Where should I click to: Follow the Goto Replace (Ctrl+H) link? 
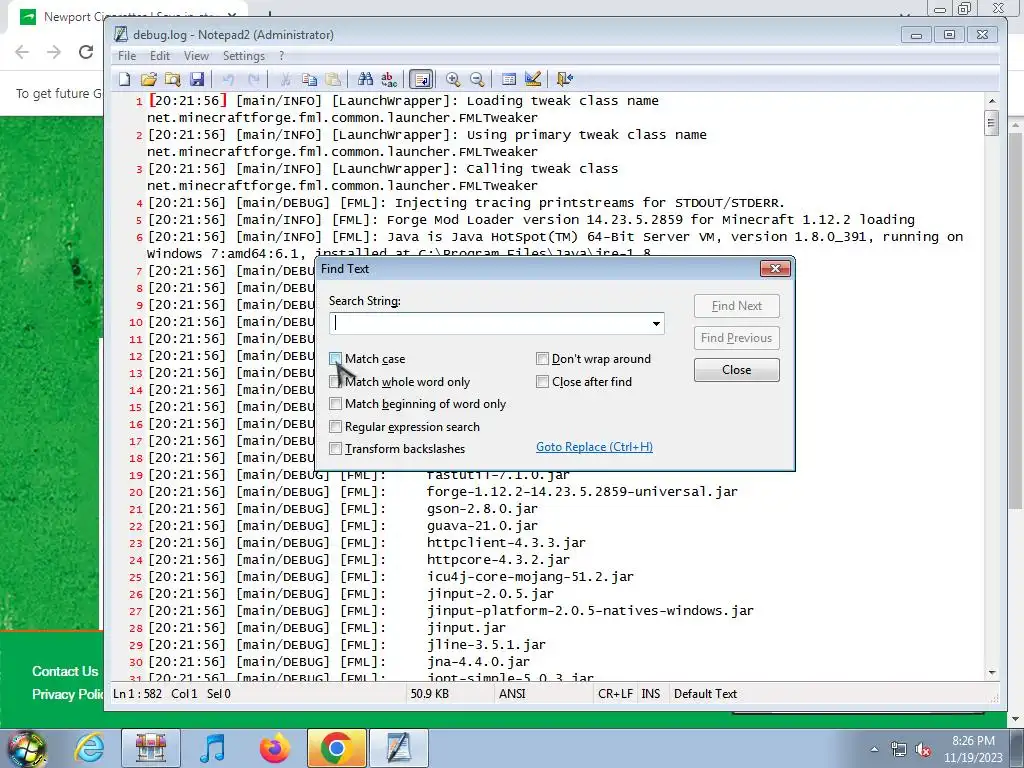tap(594, 447)
